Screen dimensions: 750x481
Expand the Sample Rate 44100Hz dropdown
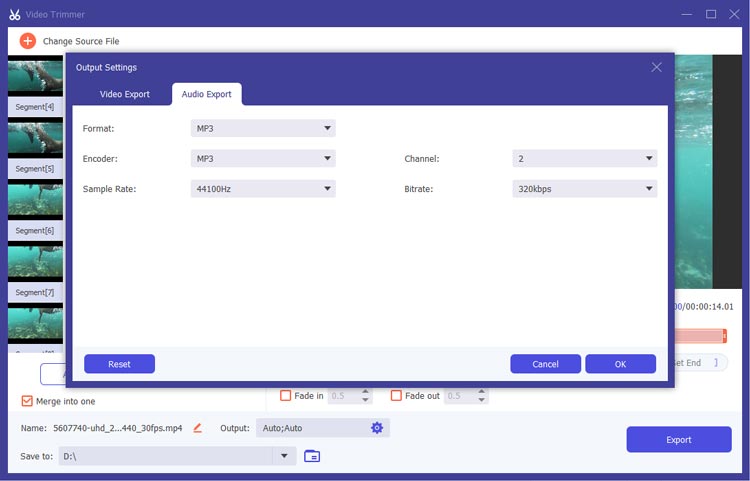pos(263,188)
